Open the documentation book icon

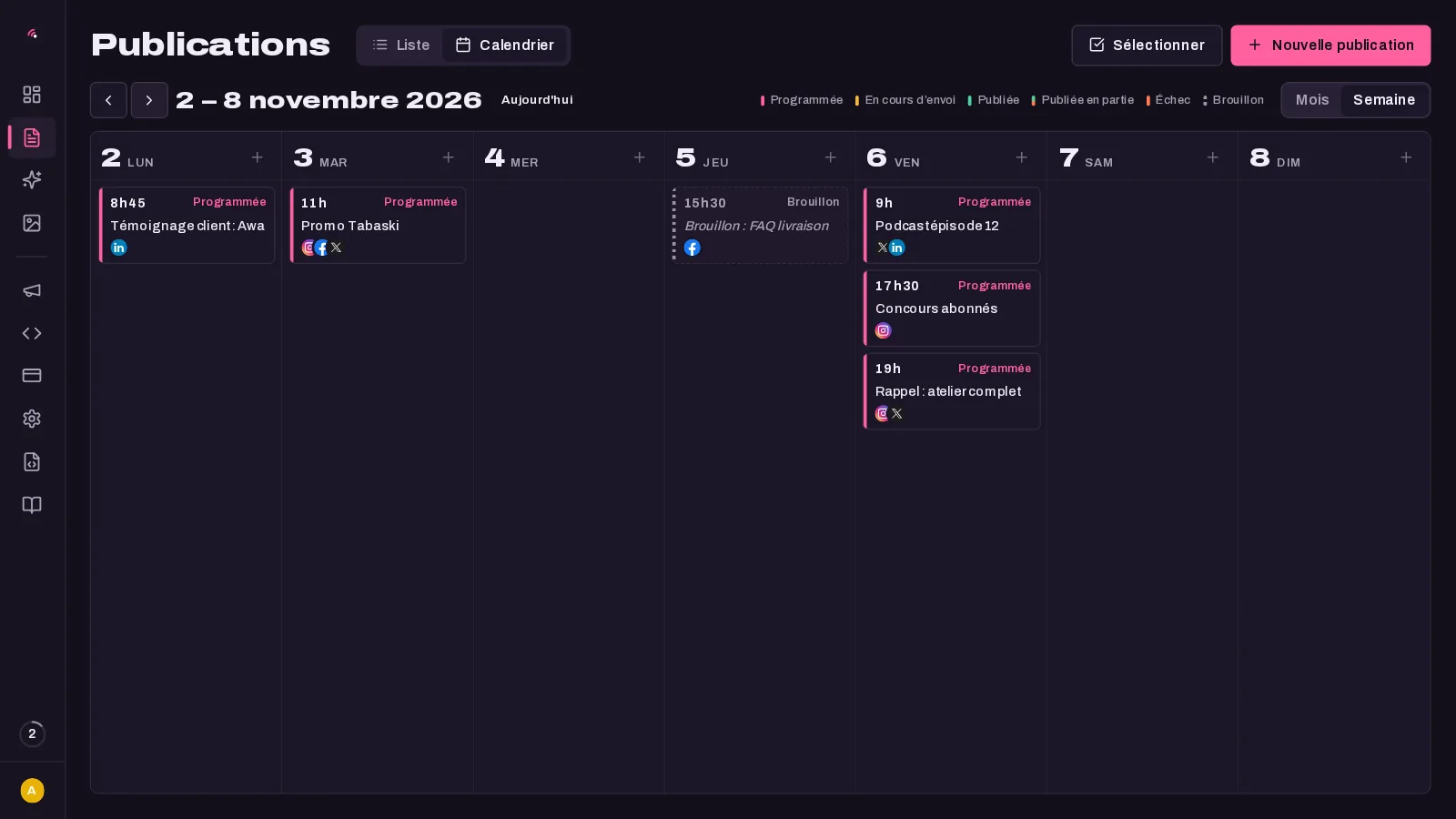click(32, 505)
